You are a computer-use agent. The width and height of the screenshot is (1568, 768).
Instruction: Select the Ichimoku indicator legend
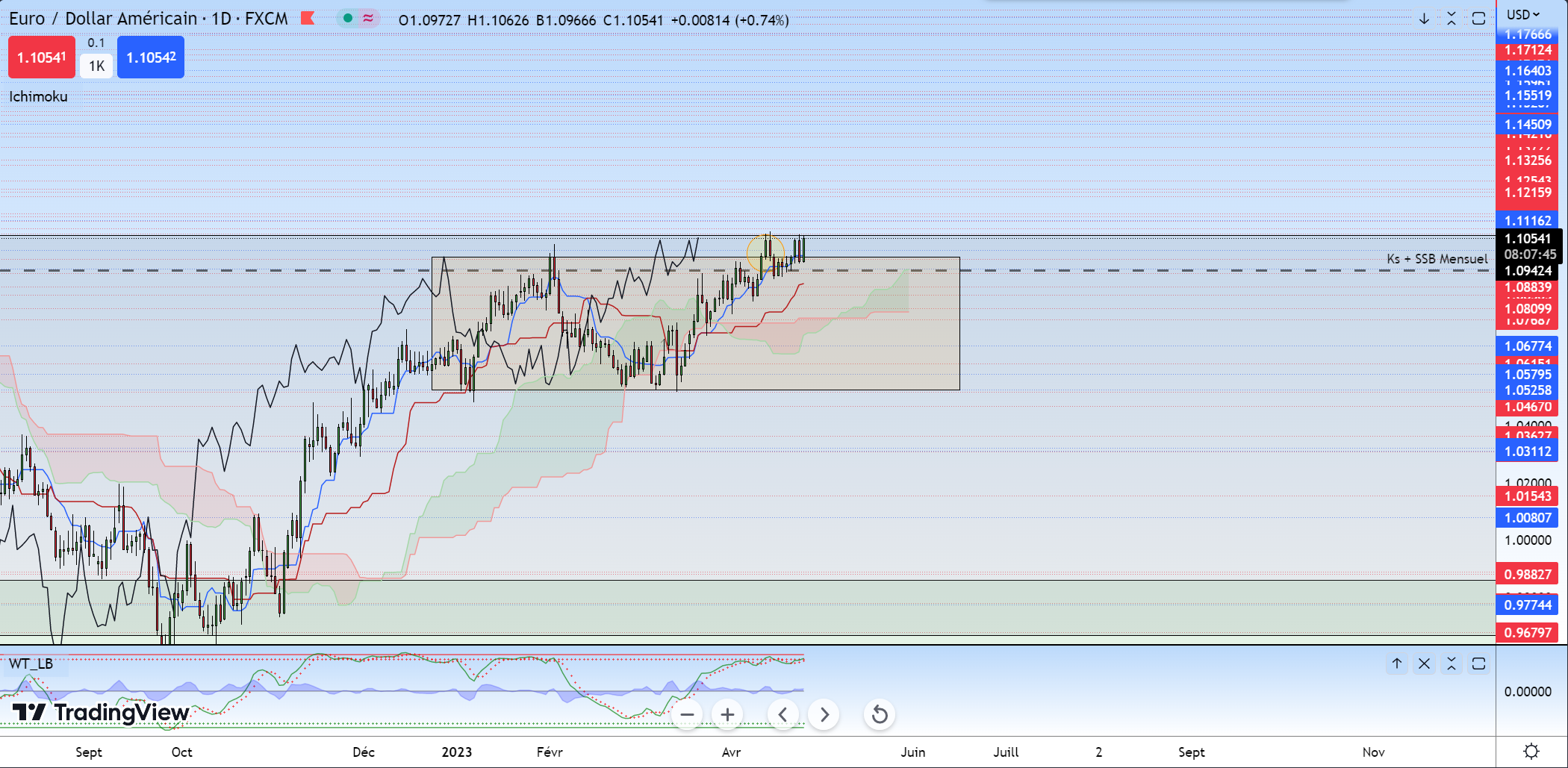pyautogui.click(x=38, y=96)
